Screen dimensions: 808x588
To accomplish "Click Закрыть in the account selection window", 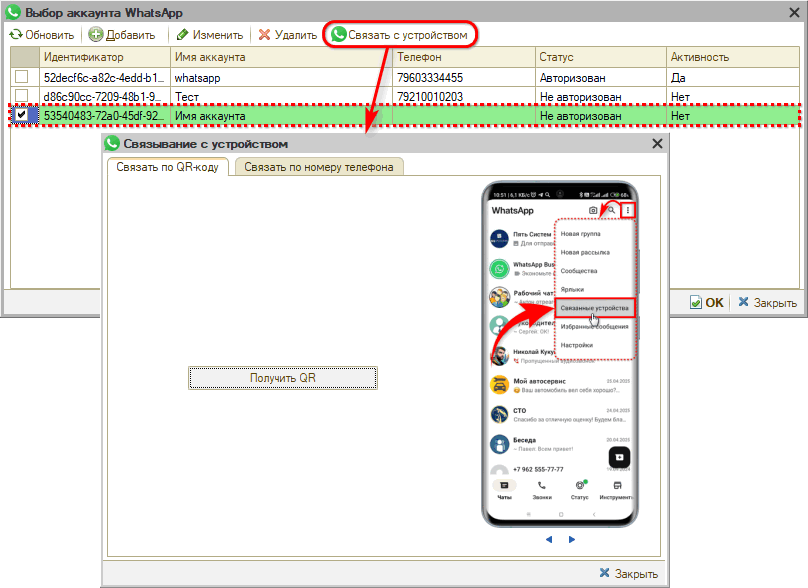I will 767,303.
